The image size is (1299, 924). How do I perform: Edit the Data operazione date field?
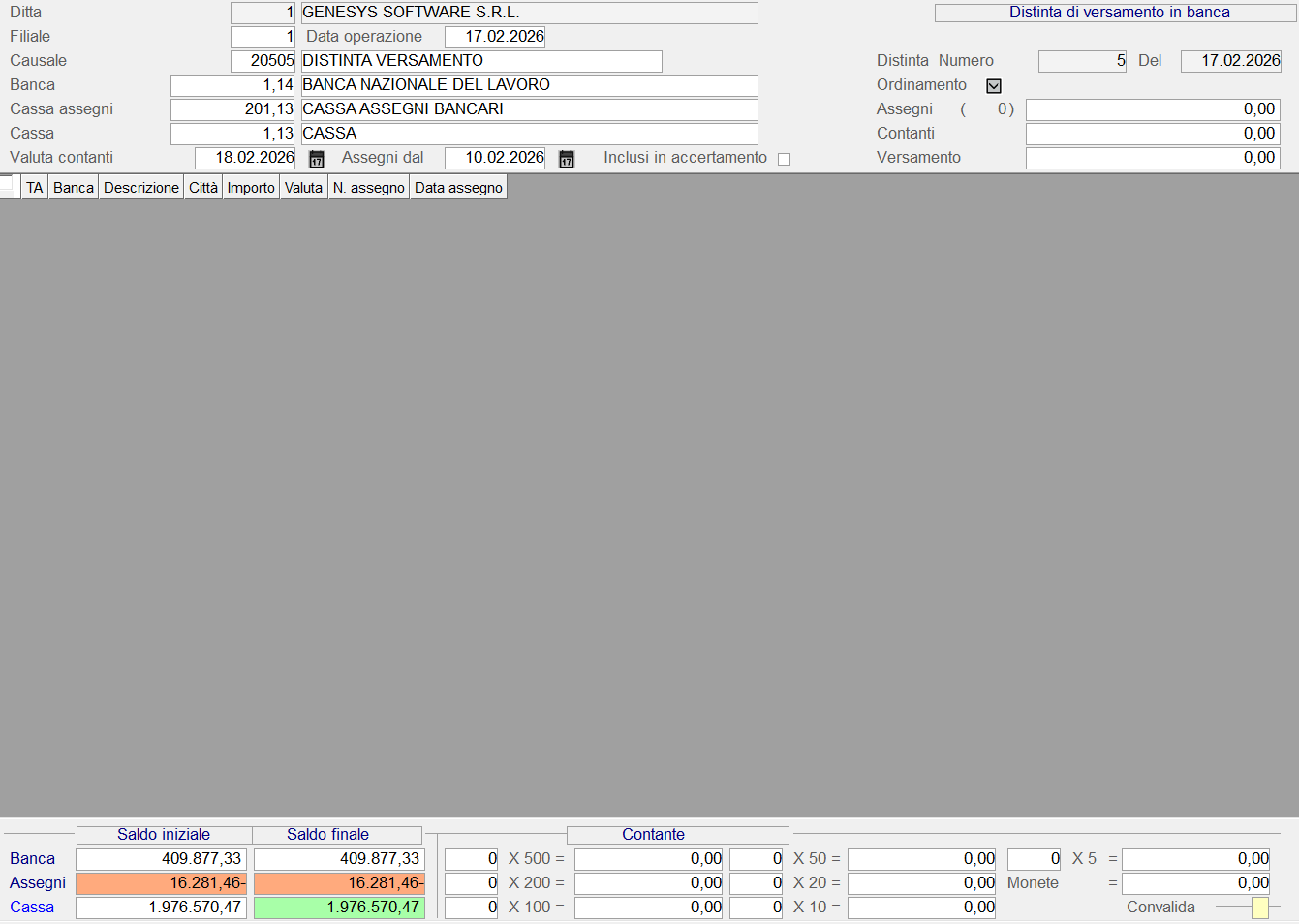click(494, 37)
